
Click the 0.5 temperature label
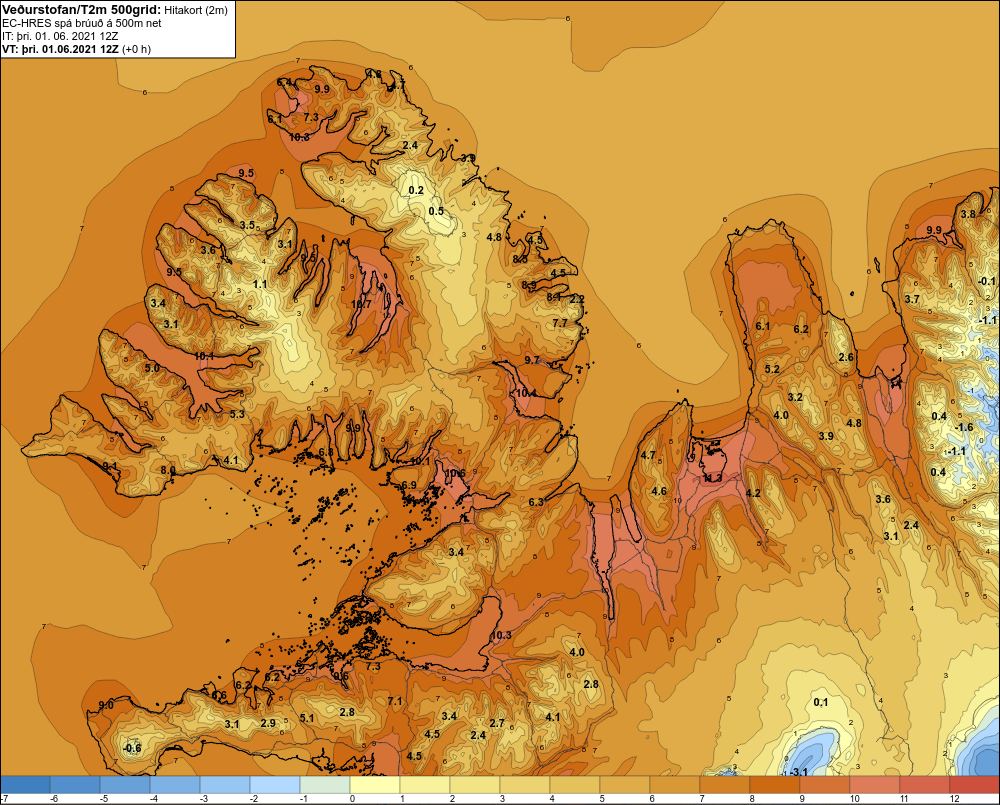click(436, 211)
